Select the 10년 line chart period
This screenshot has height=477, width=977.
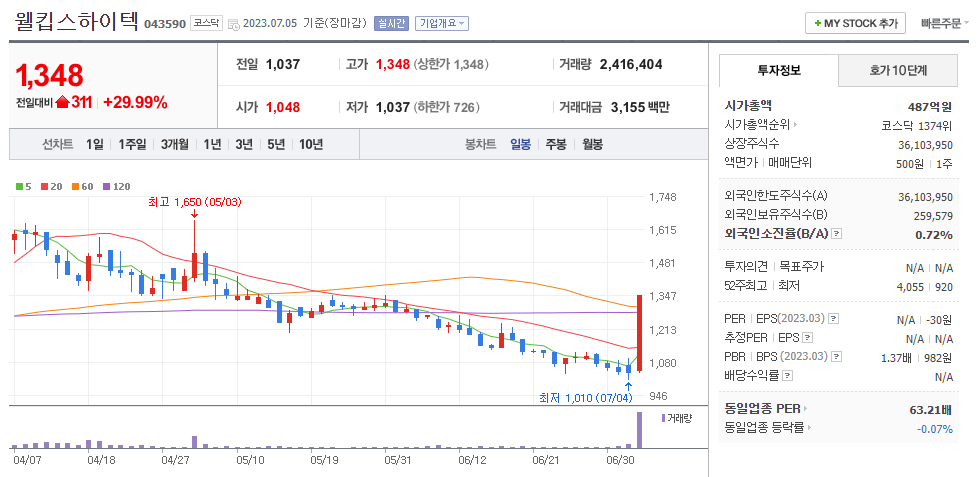[311, 144]
